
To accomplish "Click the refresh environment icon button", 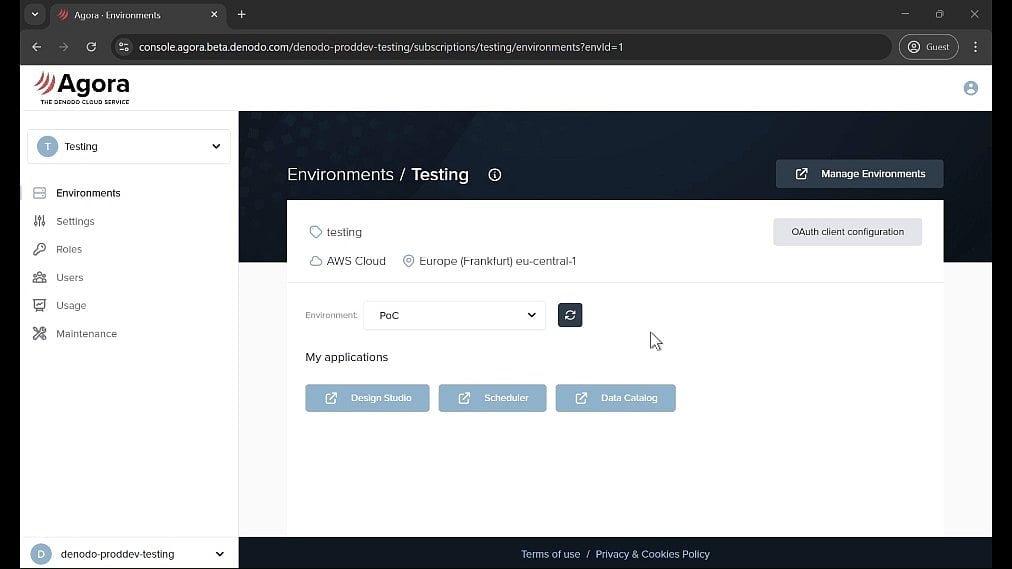I will tap(570, 315).
